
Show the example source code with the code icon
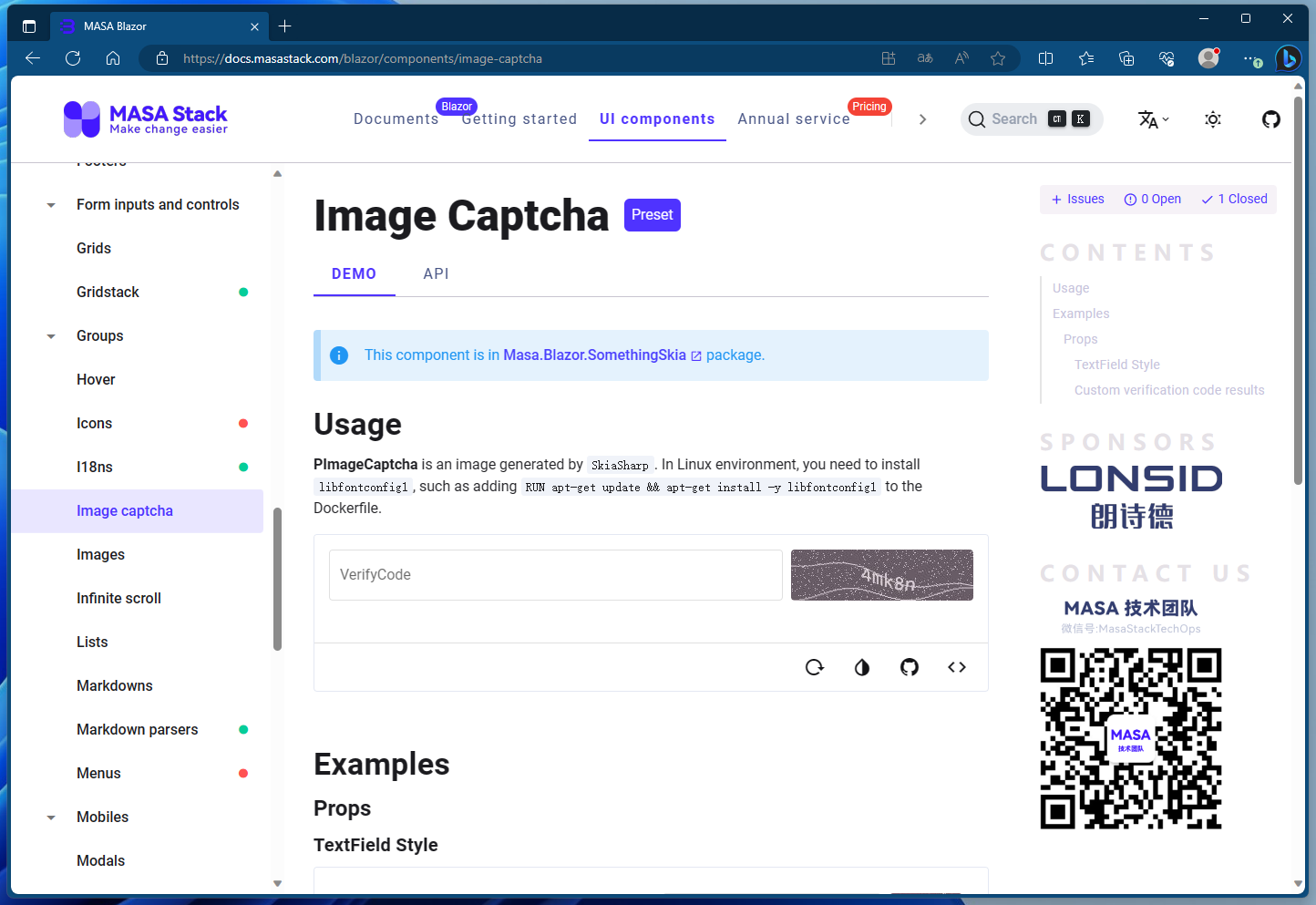(957, 666)
